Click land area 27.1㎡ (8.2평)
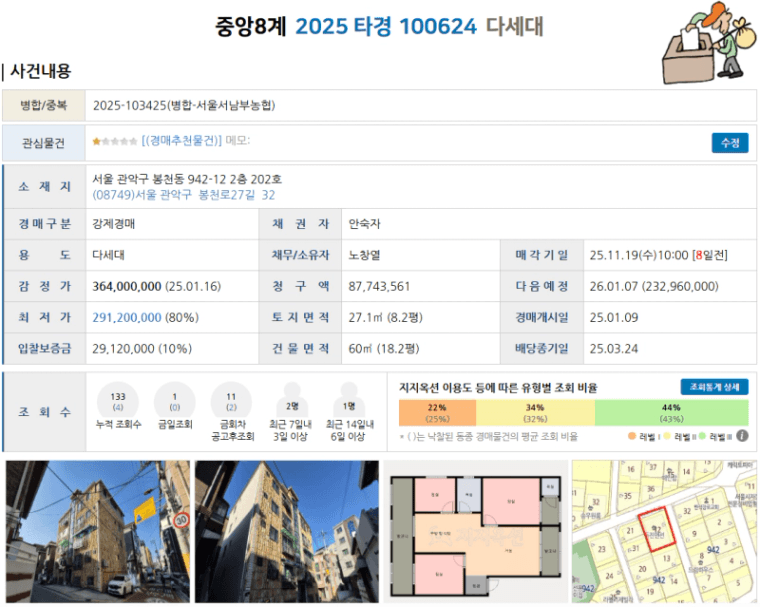Screen dimensions: 760x607 [x=385, y=318]
